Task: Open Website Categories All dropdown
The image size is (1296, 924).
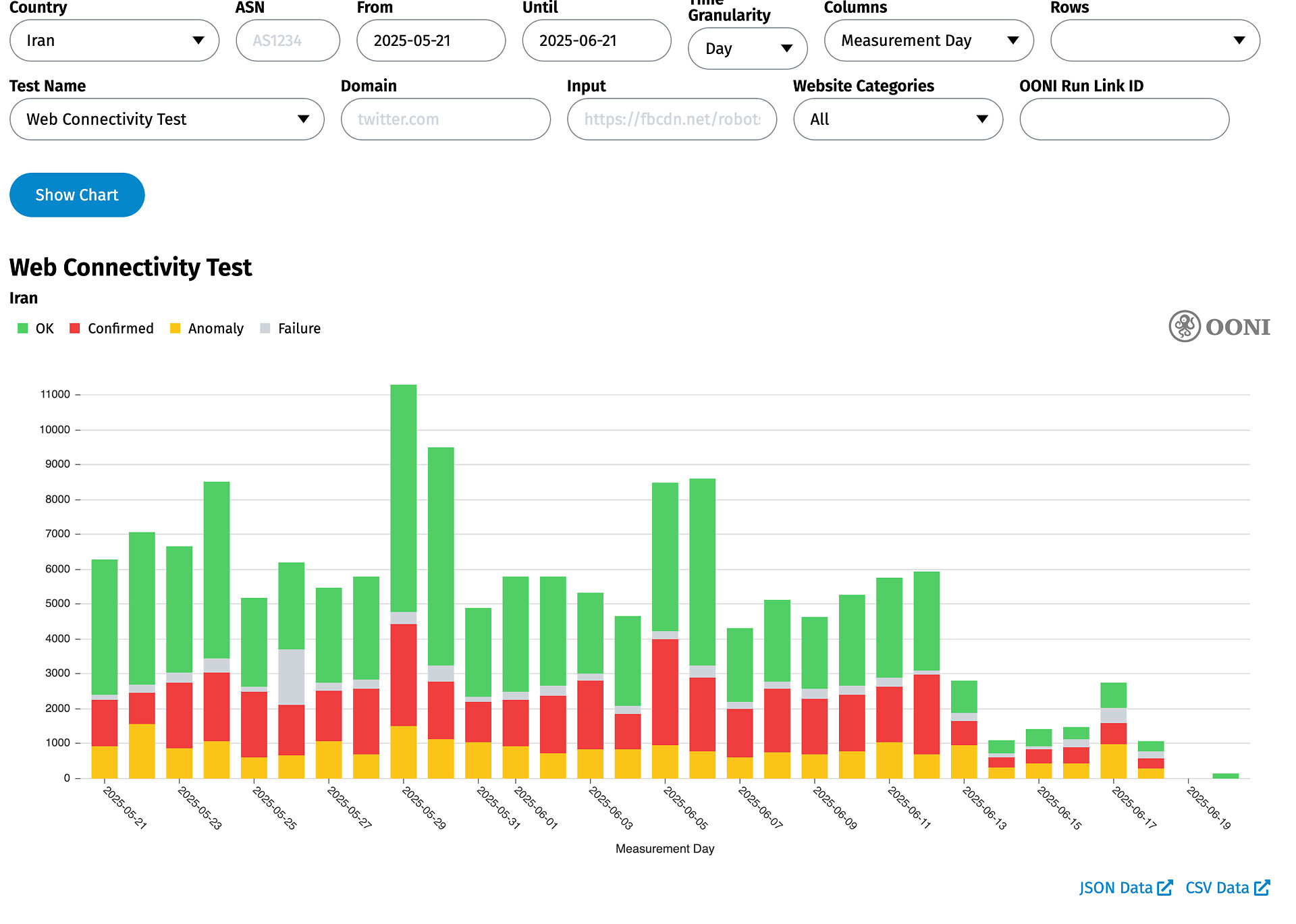Action: [x=898, y=119]
